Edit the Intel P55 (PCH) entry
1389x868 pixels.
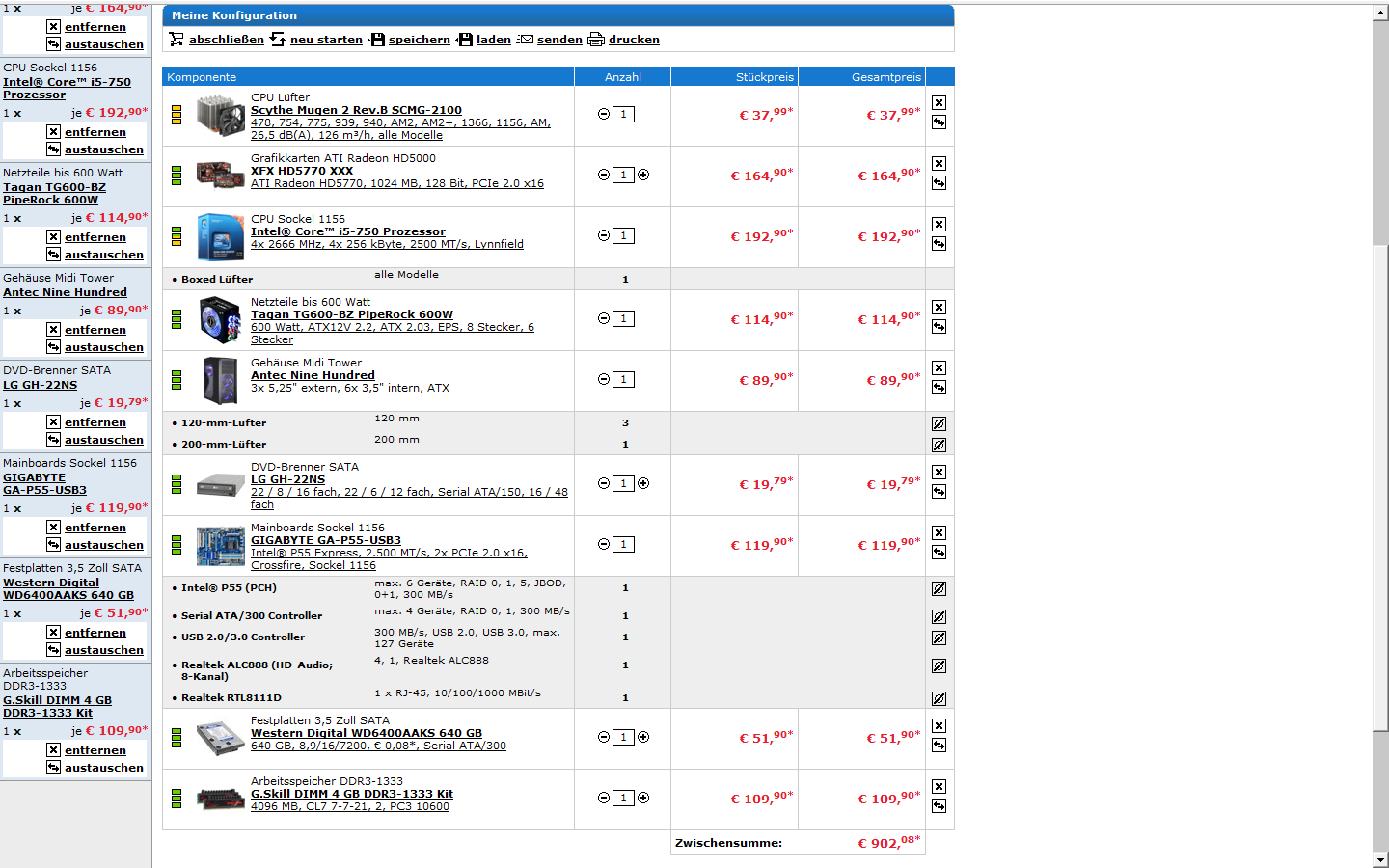[x=939, y=589]
